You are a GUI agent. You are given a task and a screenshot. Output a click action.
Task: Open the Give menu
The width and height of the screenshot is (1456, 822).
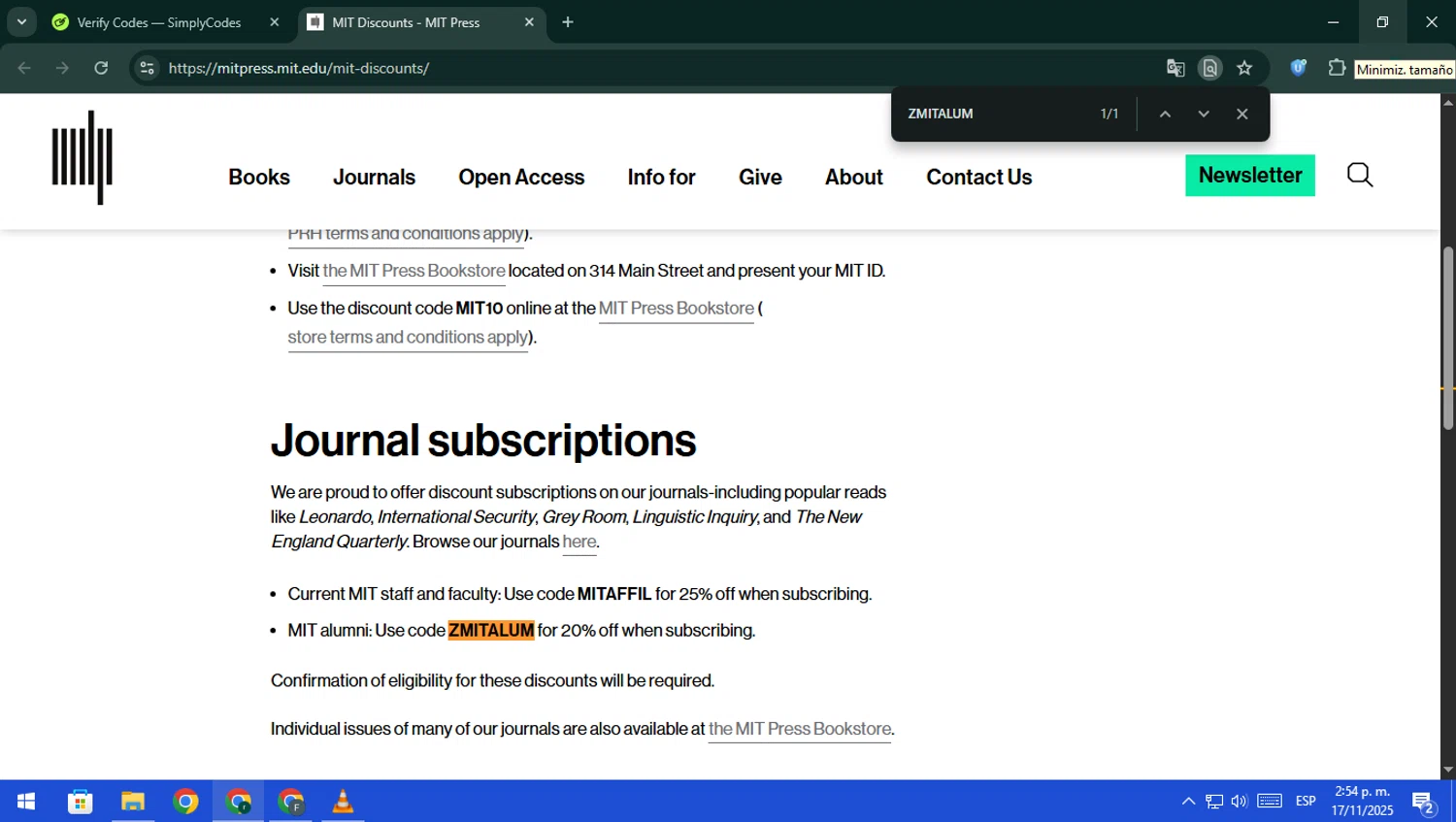[760, 177]
